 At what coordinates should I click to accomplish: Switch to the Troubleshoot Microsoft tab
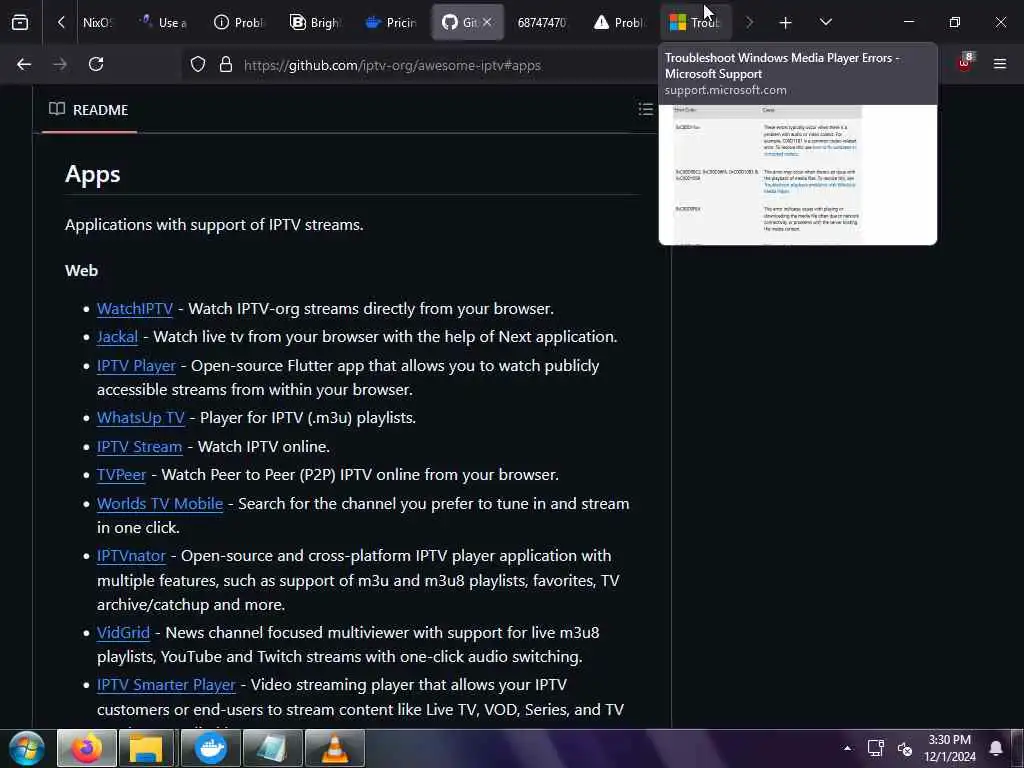point(695,22)
